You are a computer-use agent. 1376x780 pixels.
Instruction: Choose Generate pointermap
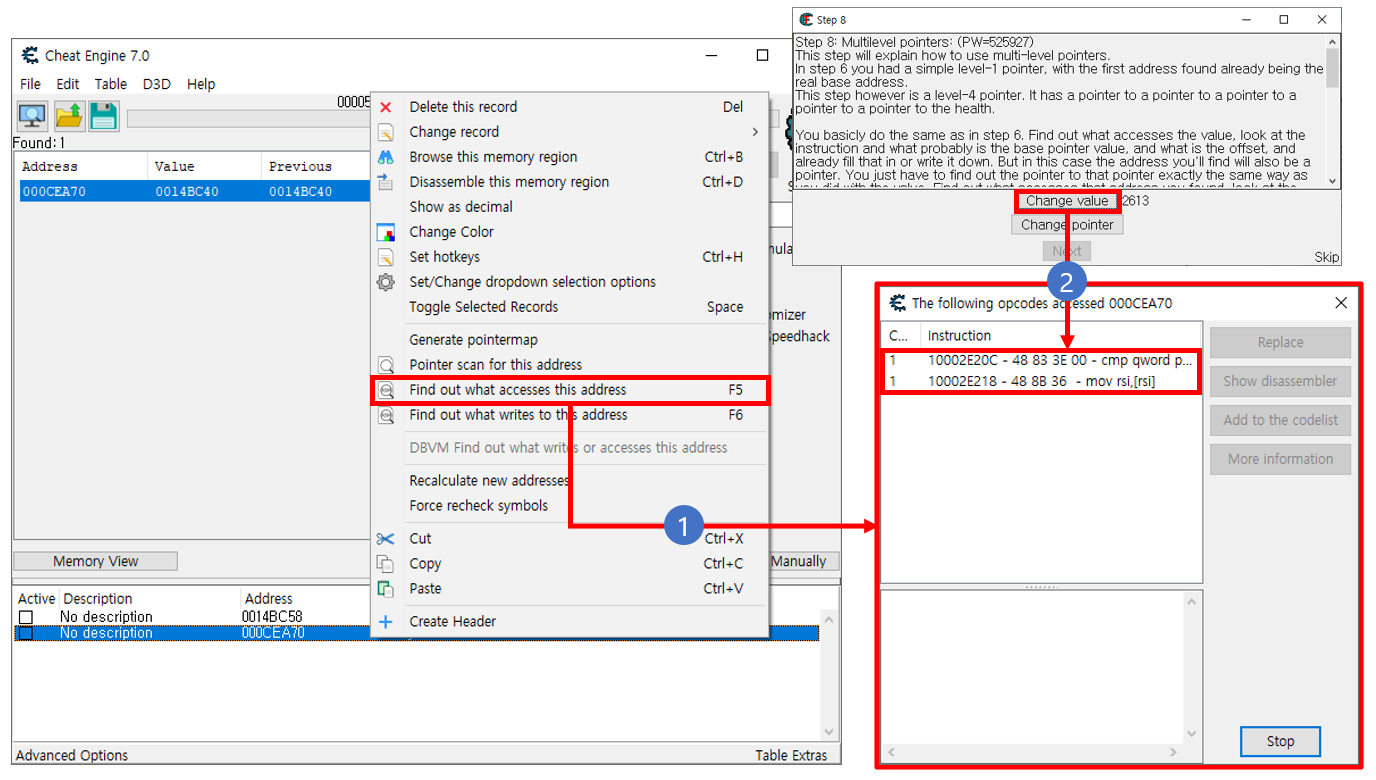click(568, 340)
